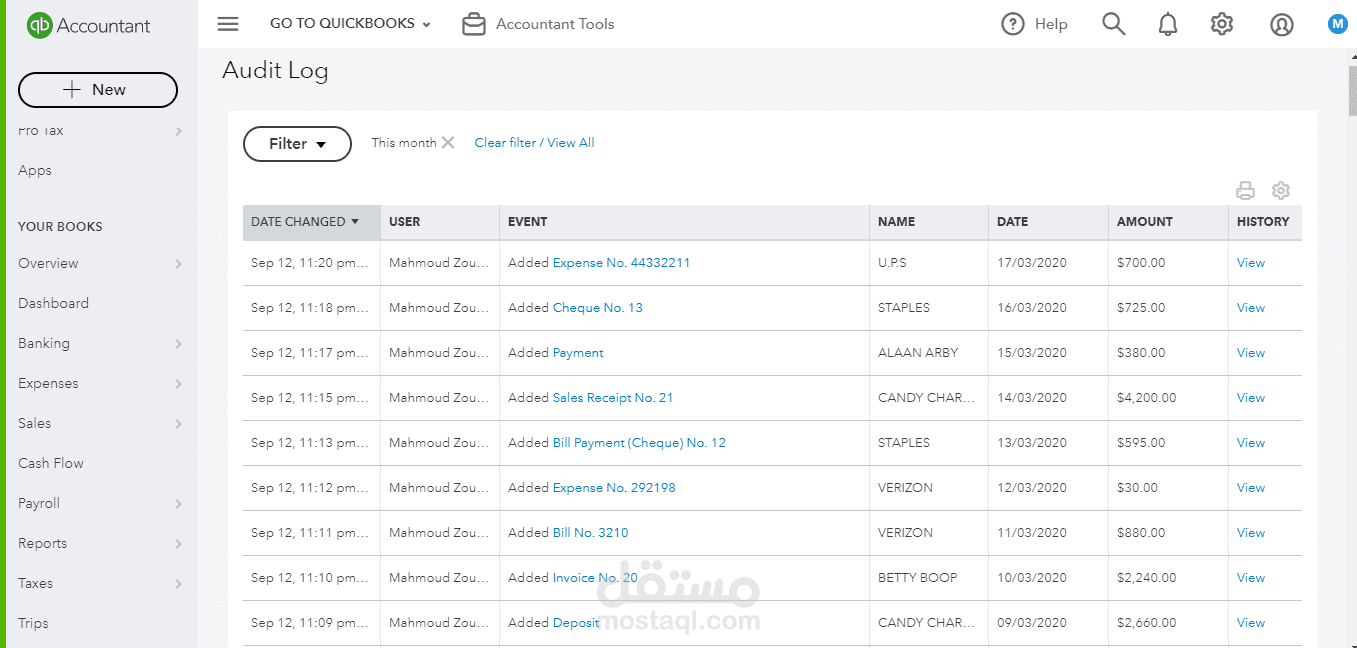Open the notifications bell
This screenshot has width=1357, height=648.
[1168, 24]
